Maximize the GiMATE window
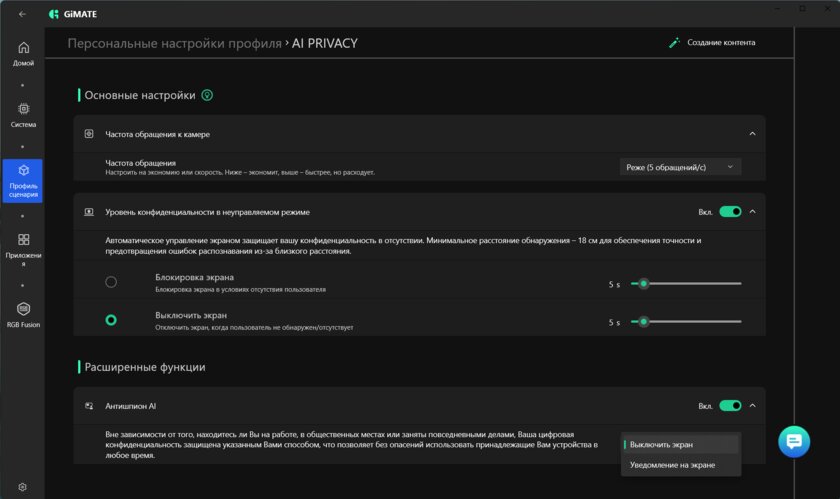Image resolution: width=840 pixels, height=499 pixels. 802,9
